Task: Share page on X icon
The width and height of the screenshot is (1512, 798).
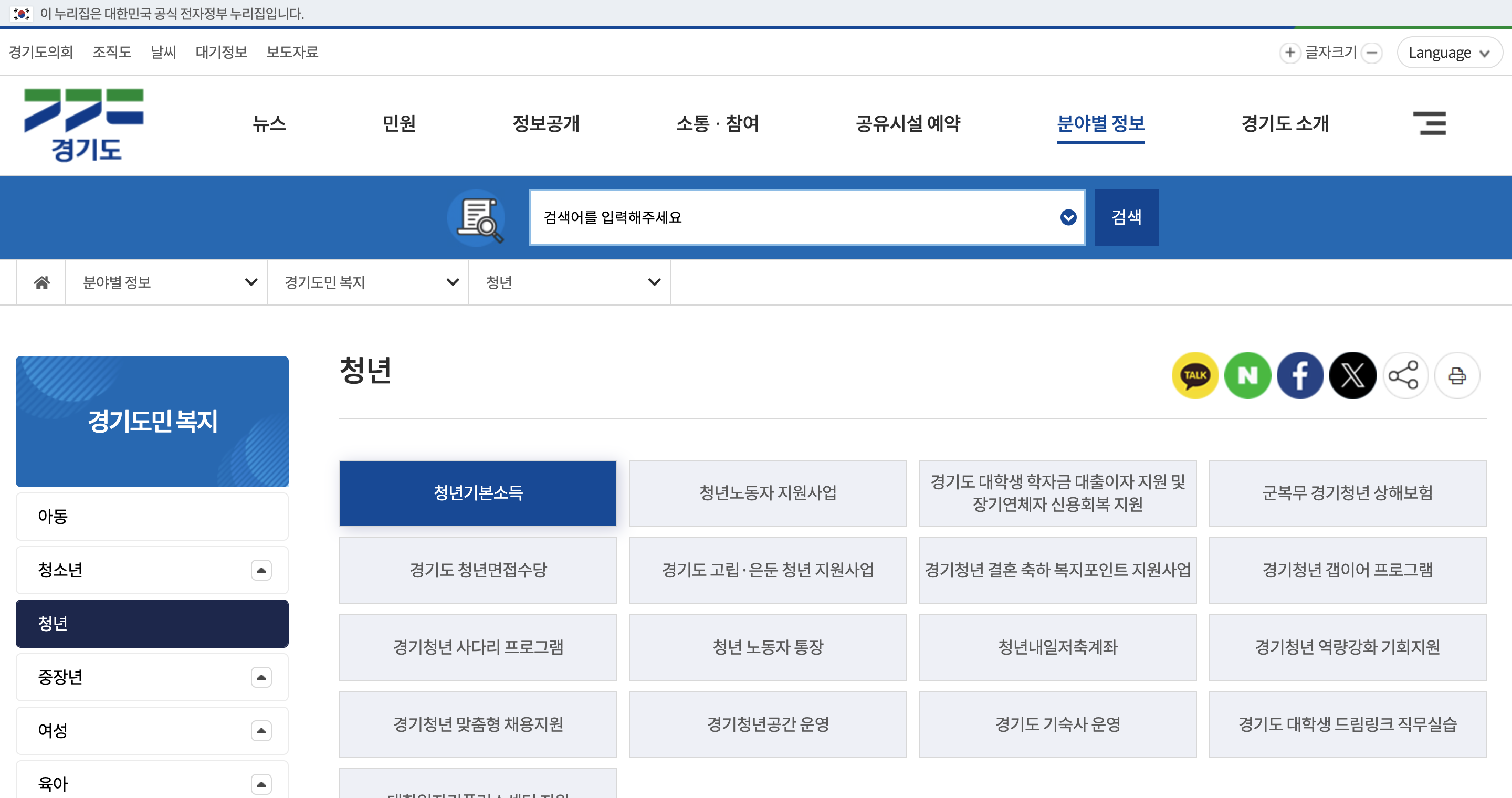Action: [x=1352, y=375]
